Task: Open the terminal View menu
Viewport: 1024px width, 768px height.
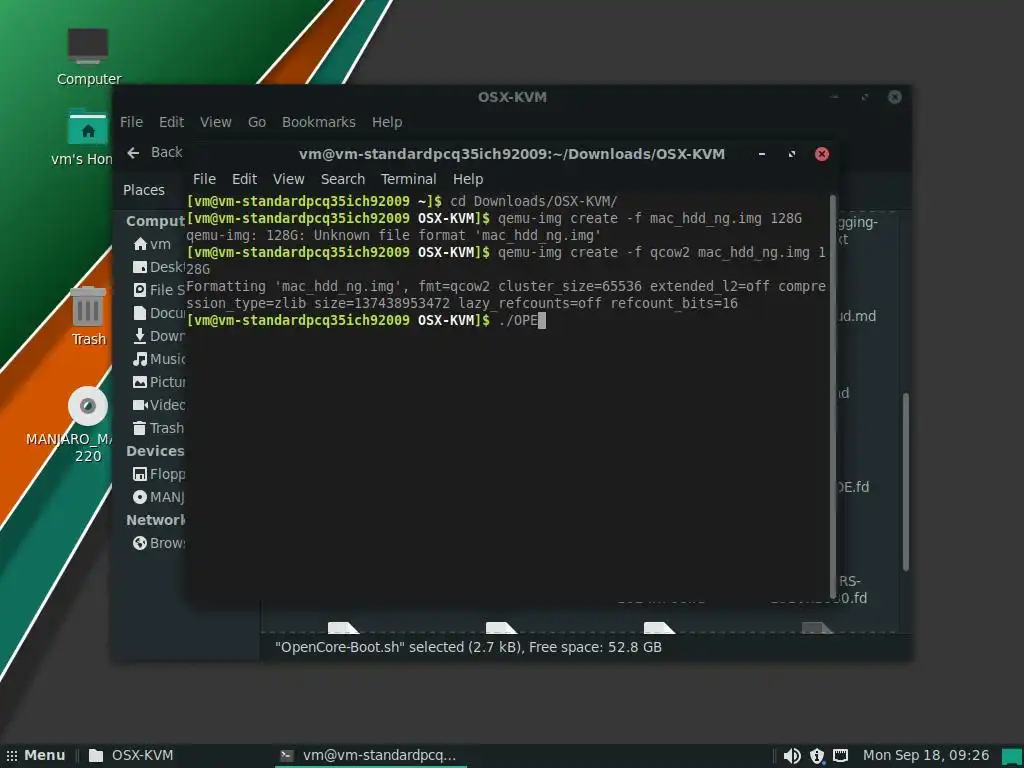Action: point(289,179)
